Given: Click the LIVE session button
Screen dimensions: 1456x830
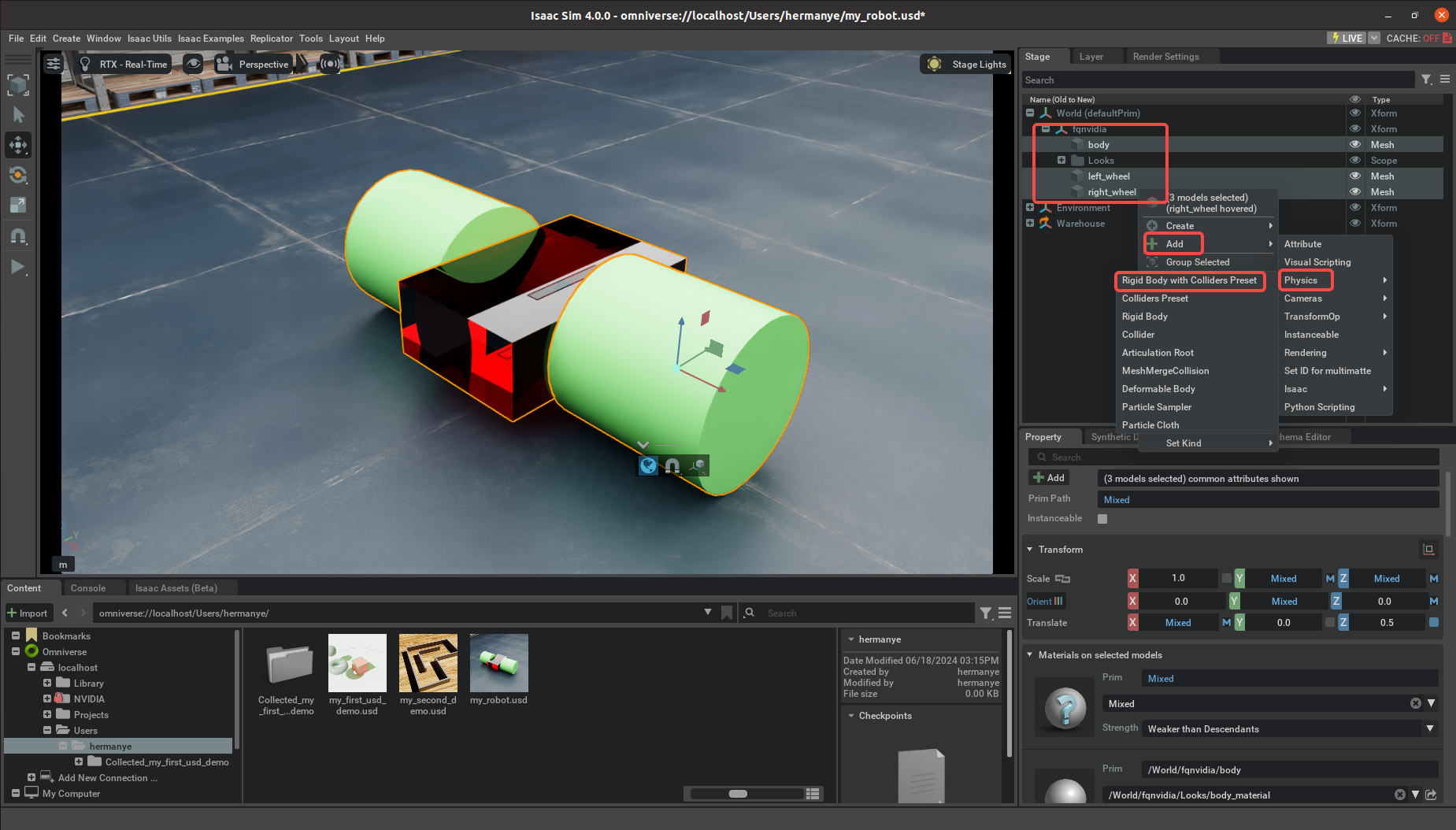Looking at the screenshot, I should (x=1347, y=38).
